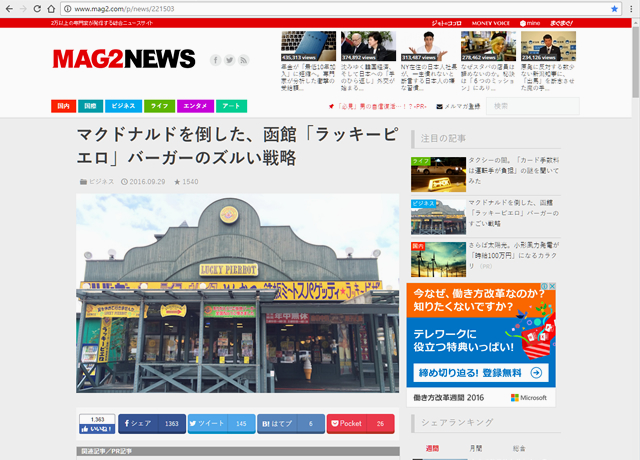
Task: Open the Twitter icon beside the logo
Action: click(x=229, y=60)
